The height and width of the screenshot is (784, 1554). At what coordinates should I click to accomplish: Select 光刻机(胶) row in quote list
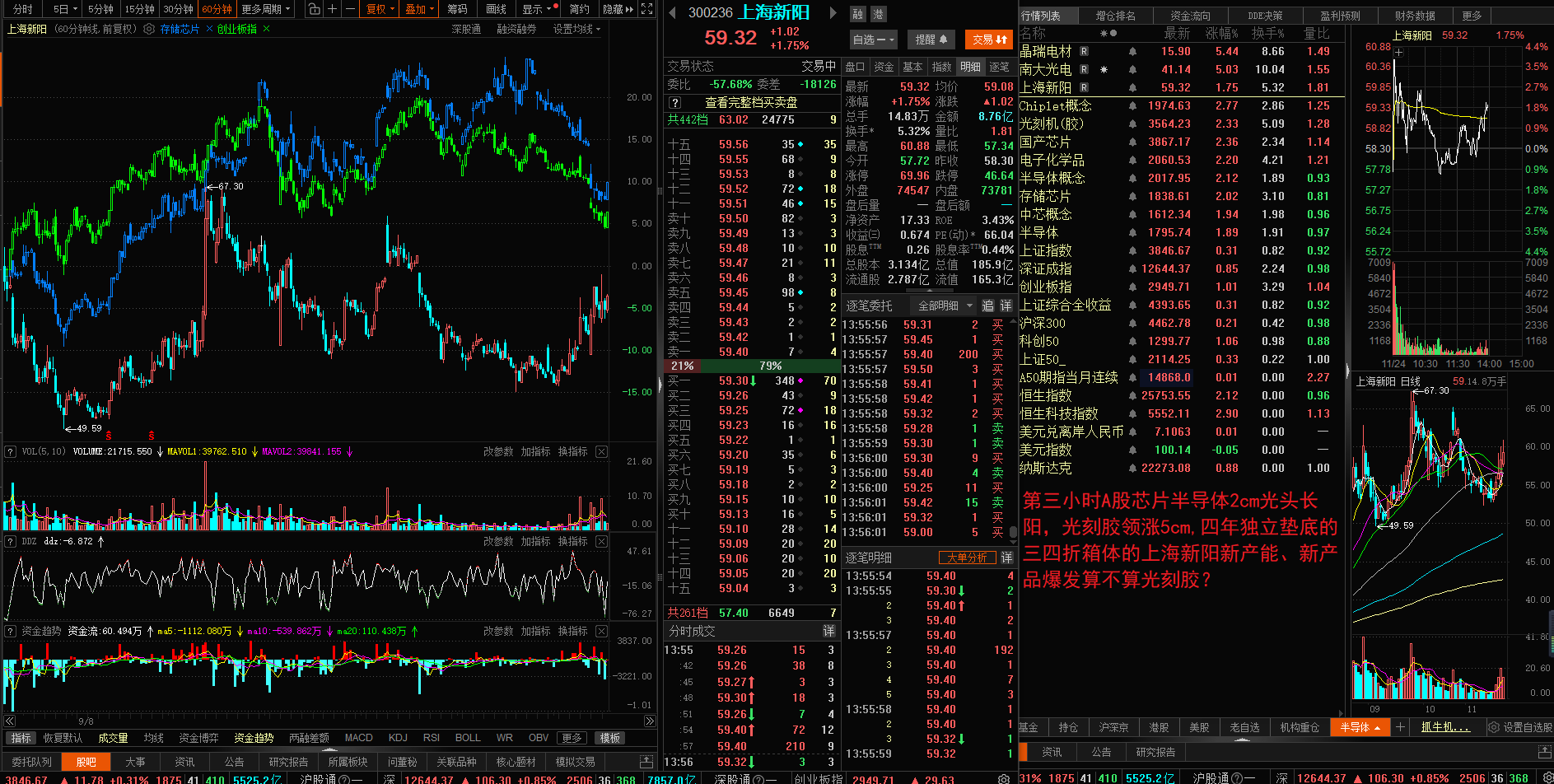tap(1182, 124)
